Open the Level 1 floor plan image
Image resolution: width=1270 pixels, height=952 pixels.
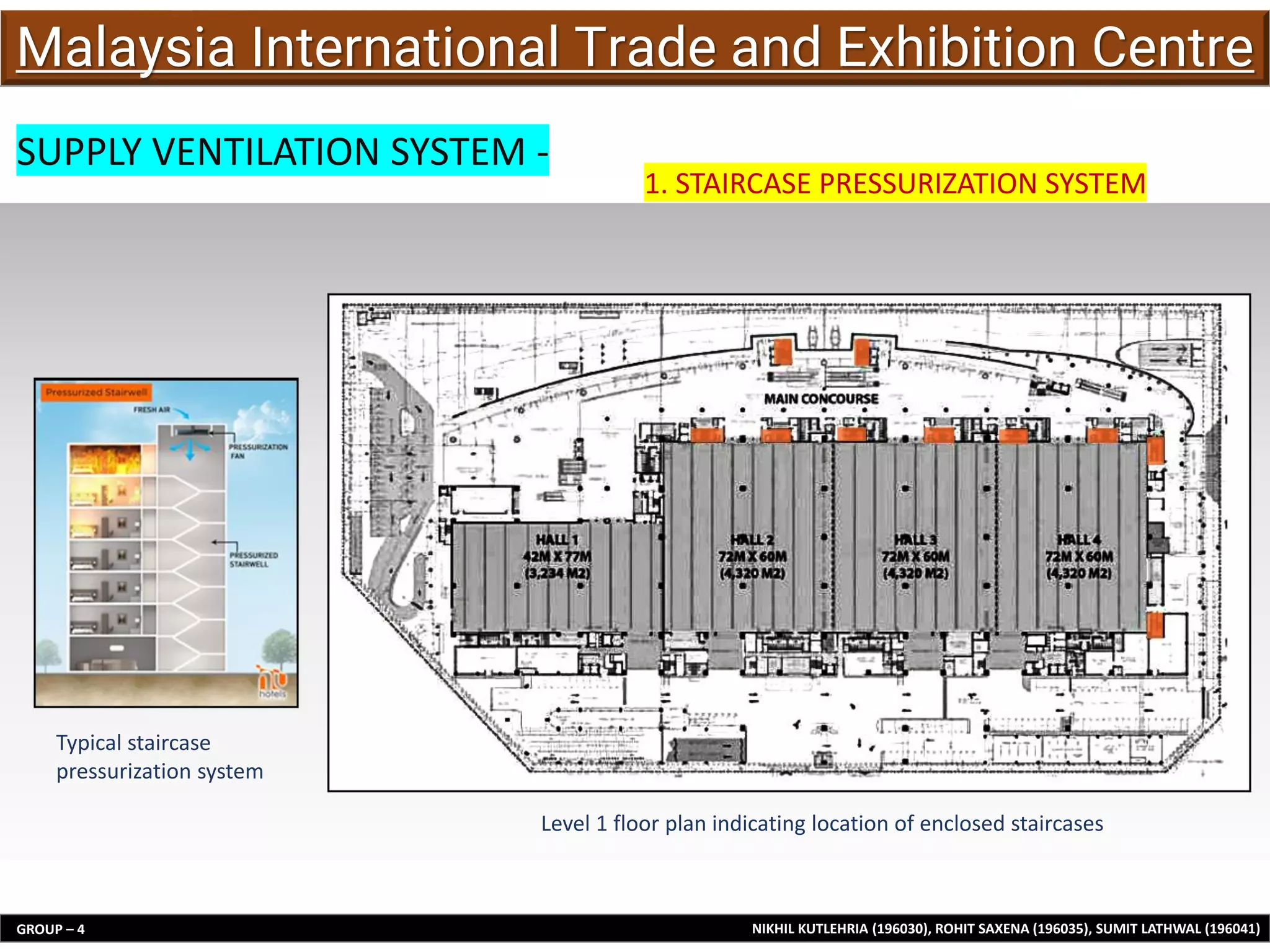click(x=789, y=543)
